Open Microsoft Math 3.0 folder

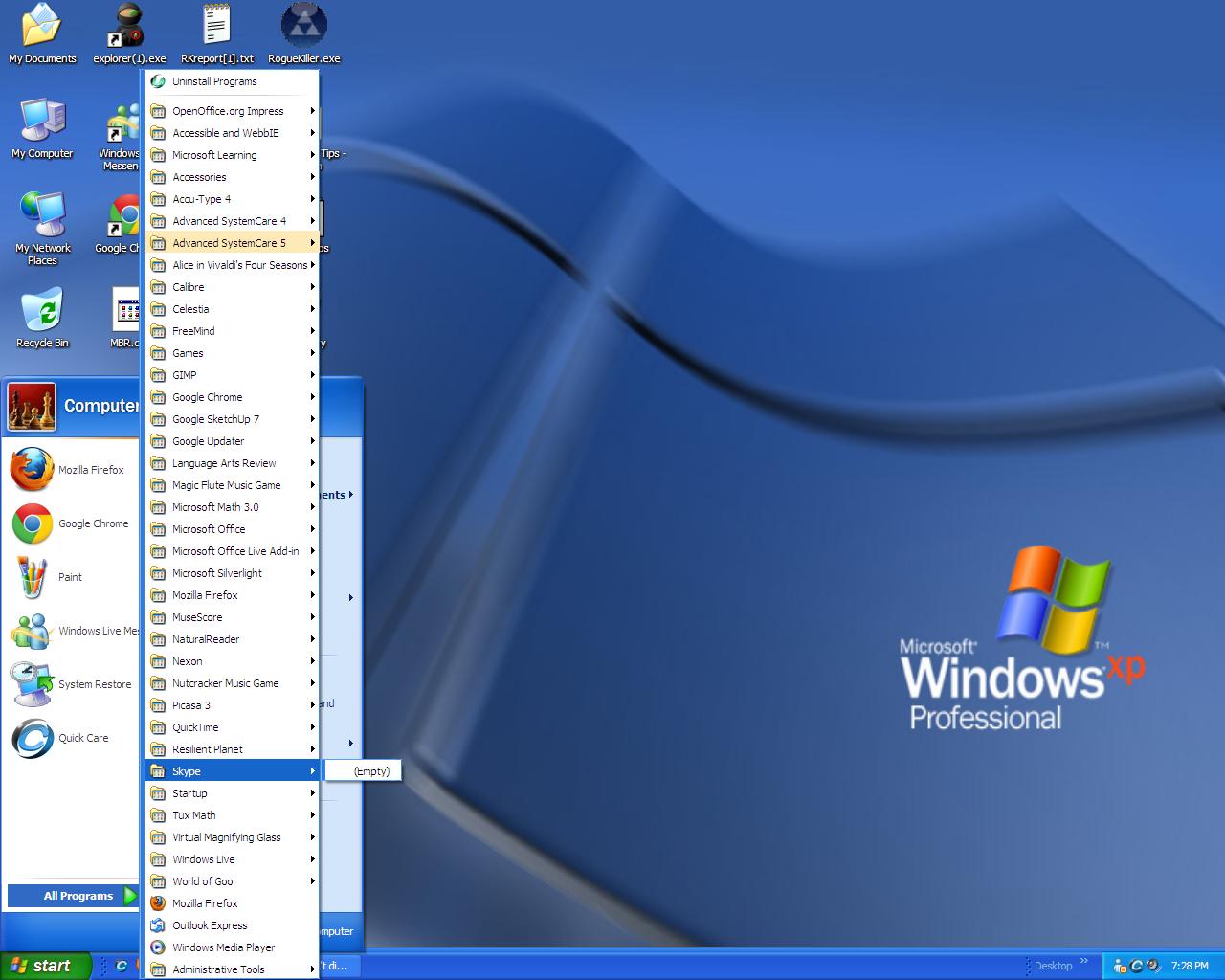click(x=232, y=507)
